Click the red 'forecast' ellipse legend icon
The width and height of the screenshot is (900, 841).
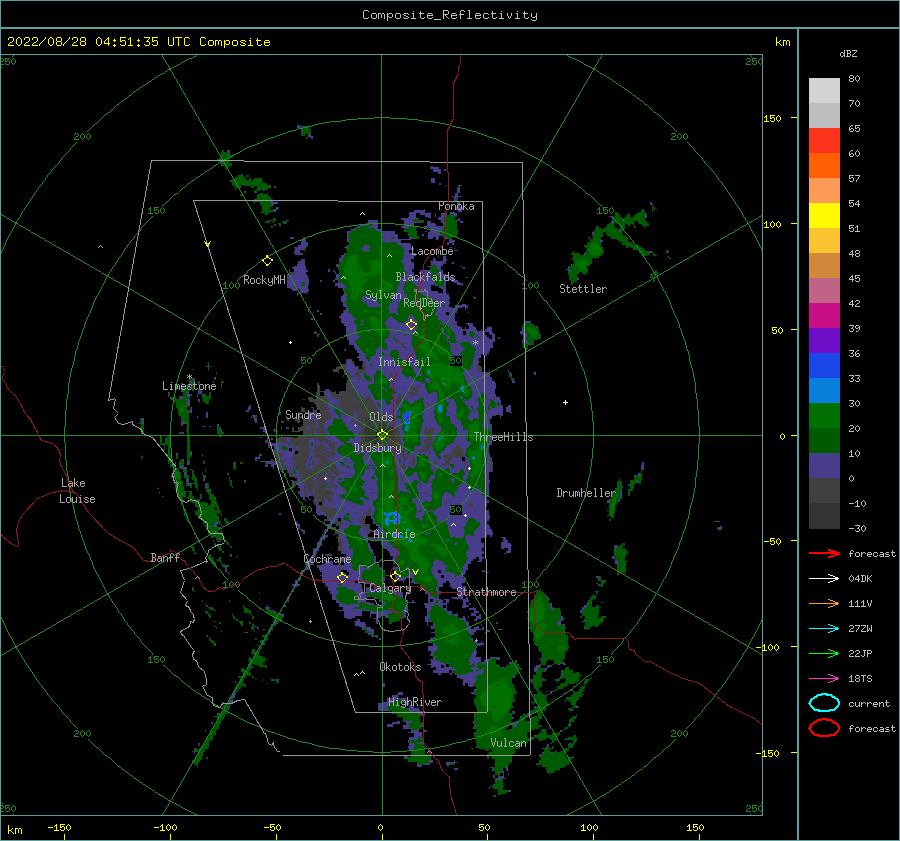(824, 728)
